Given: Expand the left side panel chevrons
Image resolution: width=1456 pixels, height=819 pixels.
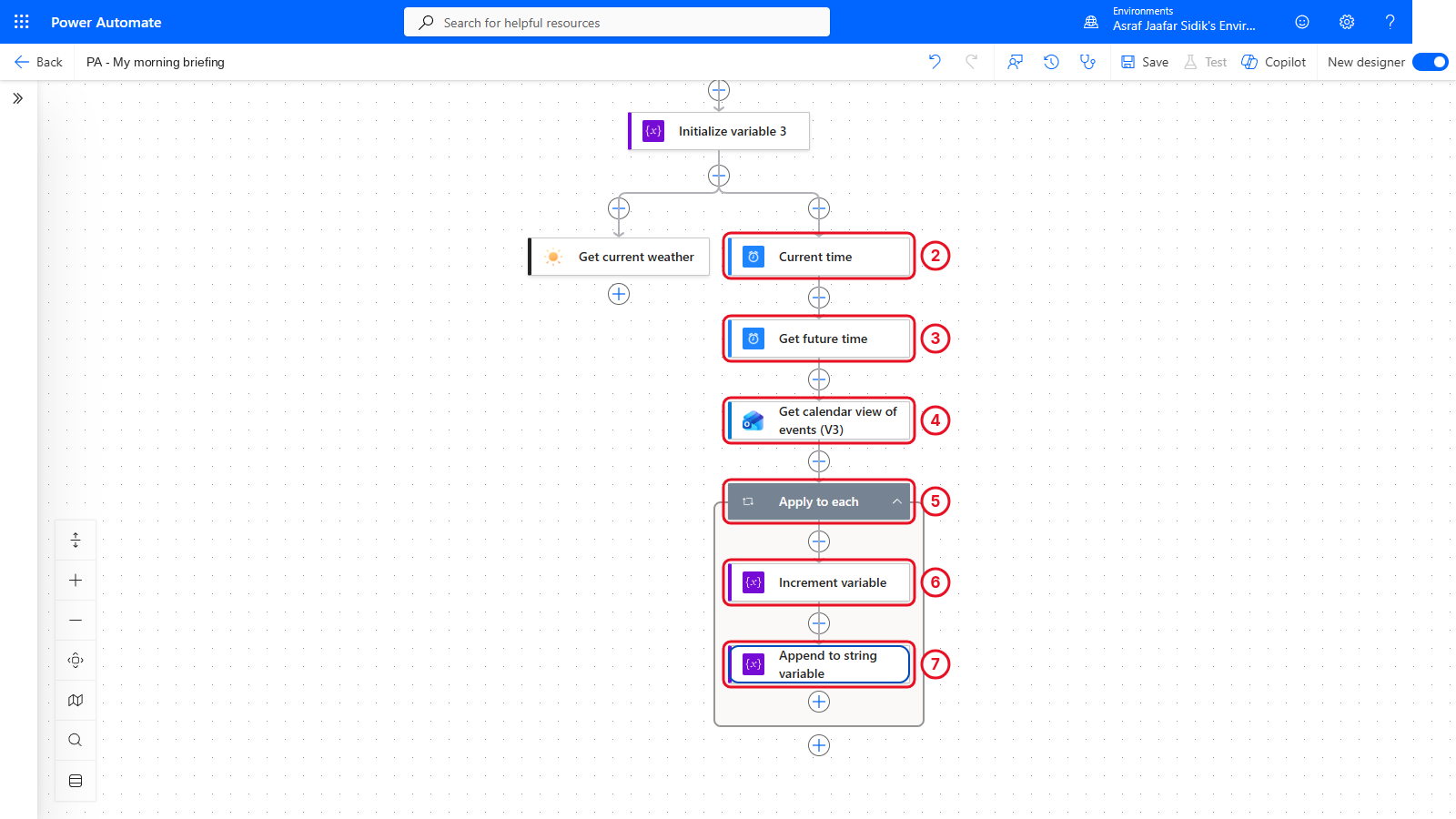Looking at the screenshot, I should click(17, 98).
